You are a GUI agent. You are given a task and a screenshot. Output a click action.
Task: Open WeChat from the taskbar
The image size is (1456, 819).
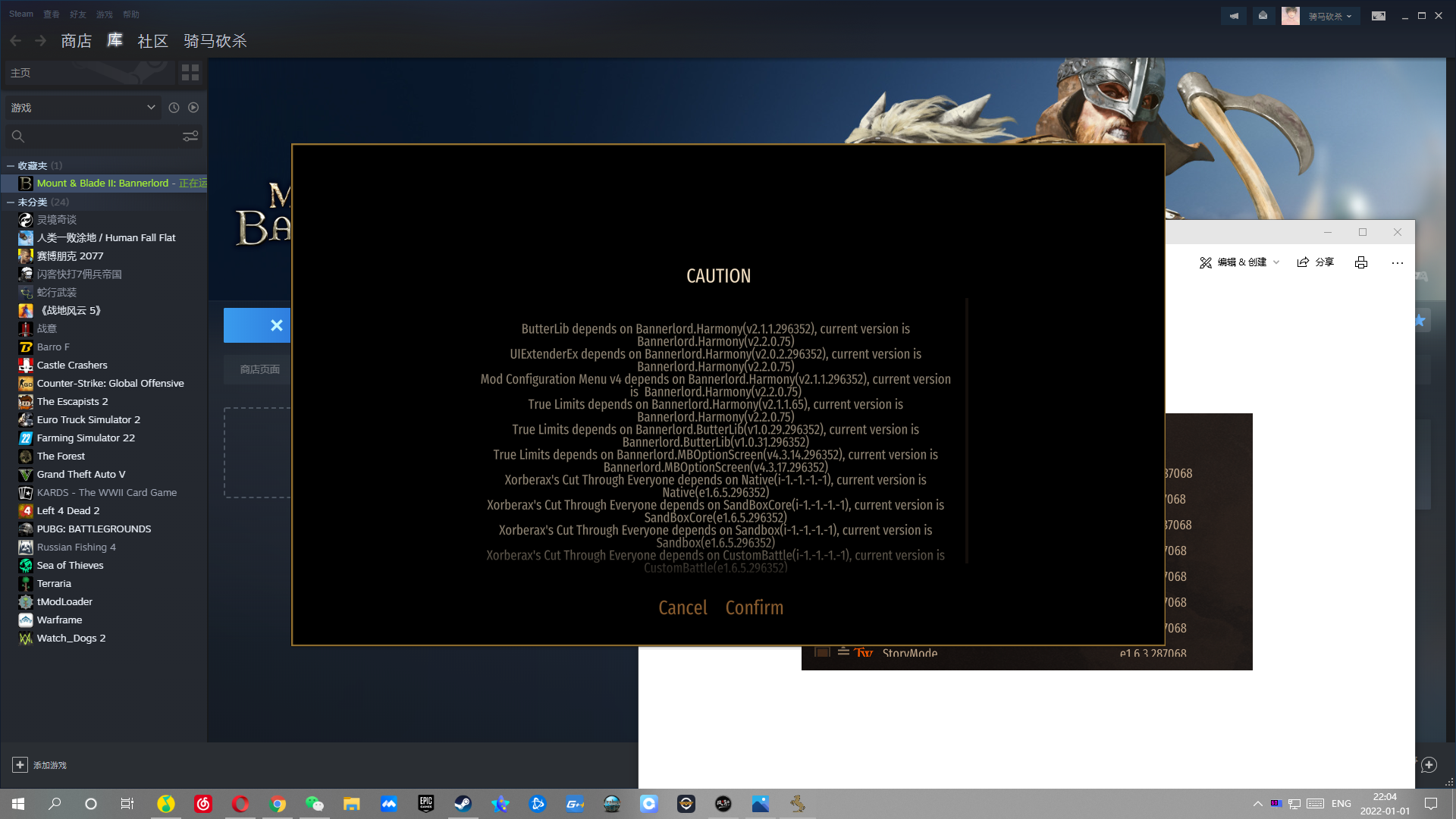(x=315, y=804)
